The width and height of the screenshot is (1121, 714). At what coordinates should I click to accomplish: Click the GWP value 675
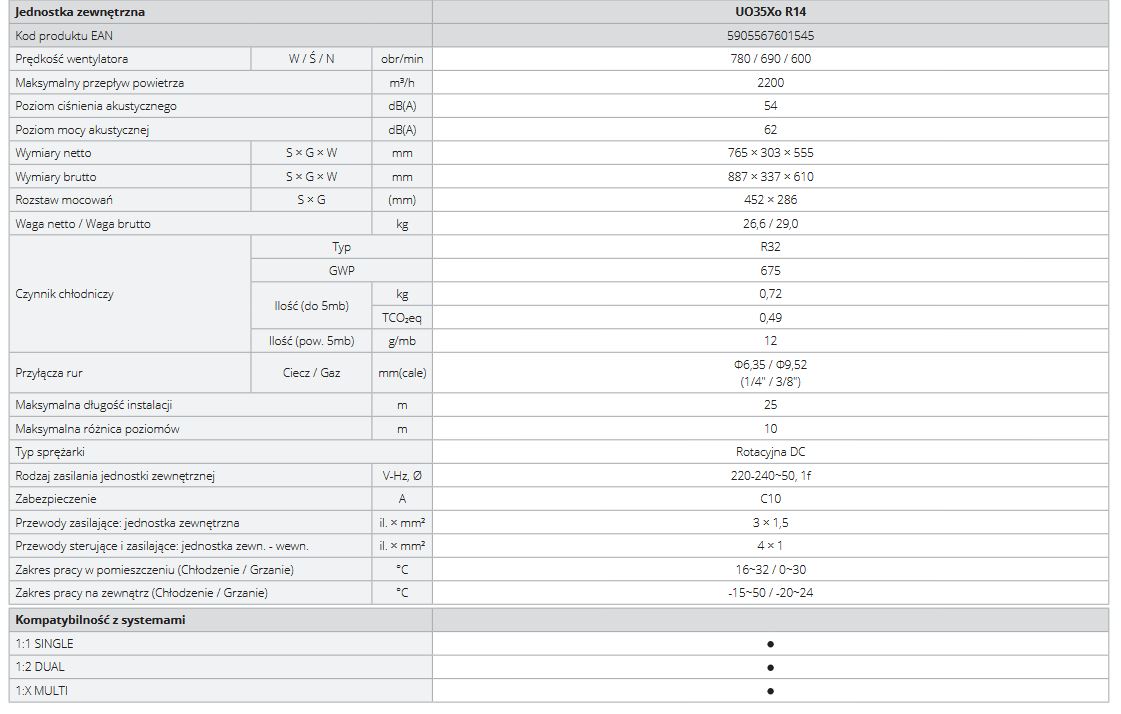coord(770,270)
